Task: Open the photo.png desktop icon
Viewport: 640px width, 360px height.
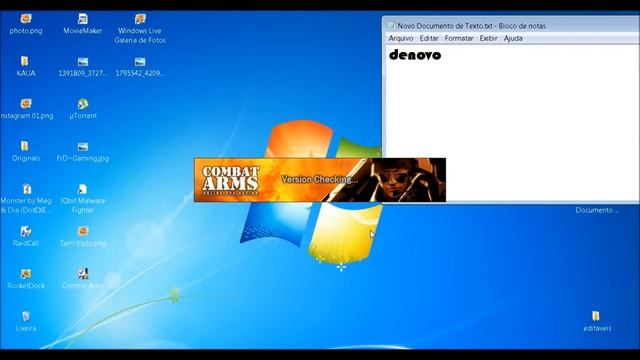Action: point(26,19)
